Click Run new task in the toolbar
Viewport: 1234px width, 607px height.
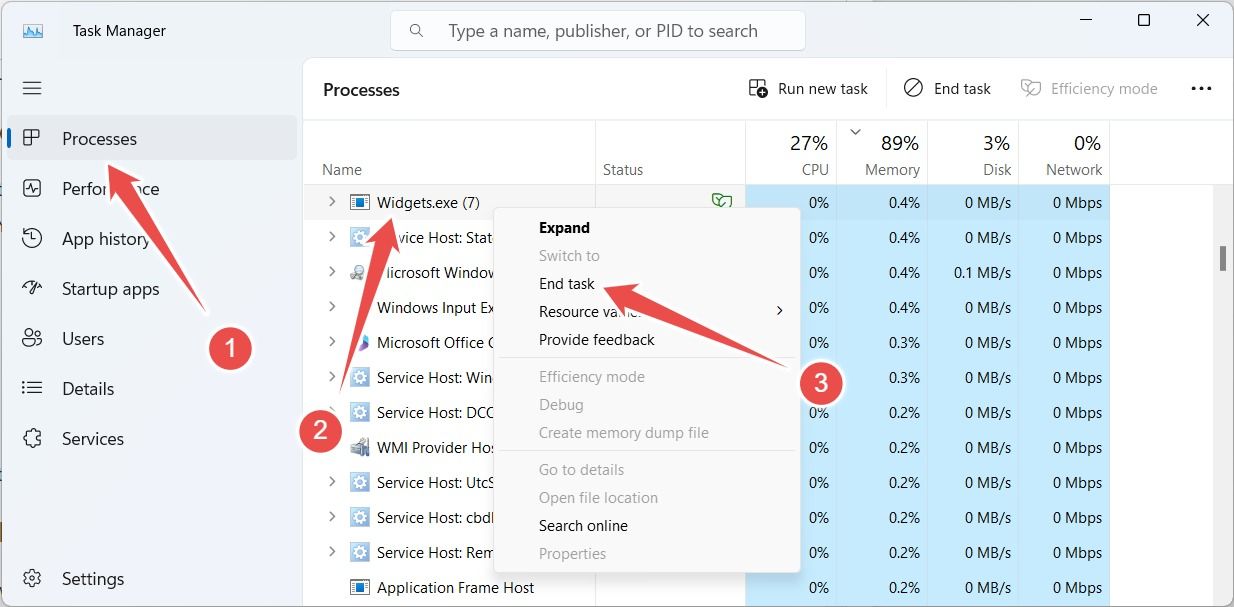click(x=808, y=88)
